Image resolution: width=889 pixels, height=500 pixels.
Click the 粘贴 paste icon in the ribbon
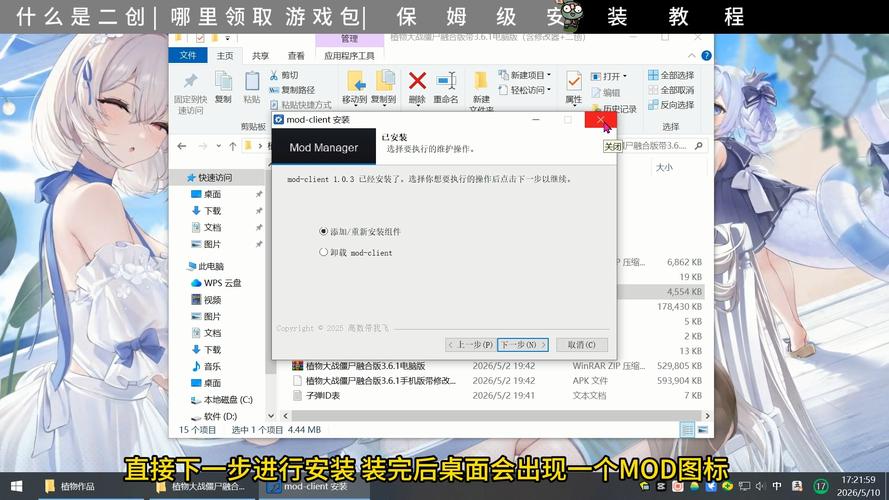click(252, 81)
